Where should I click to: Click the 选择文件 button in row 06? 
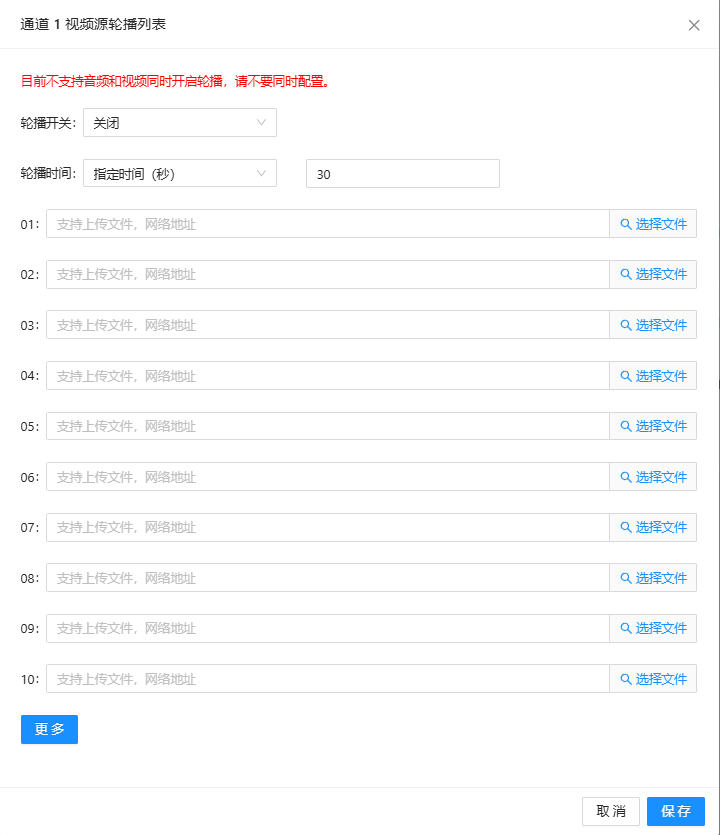pos(653,477)
